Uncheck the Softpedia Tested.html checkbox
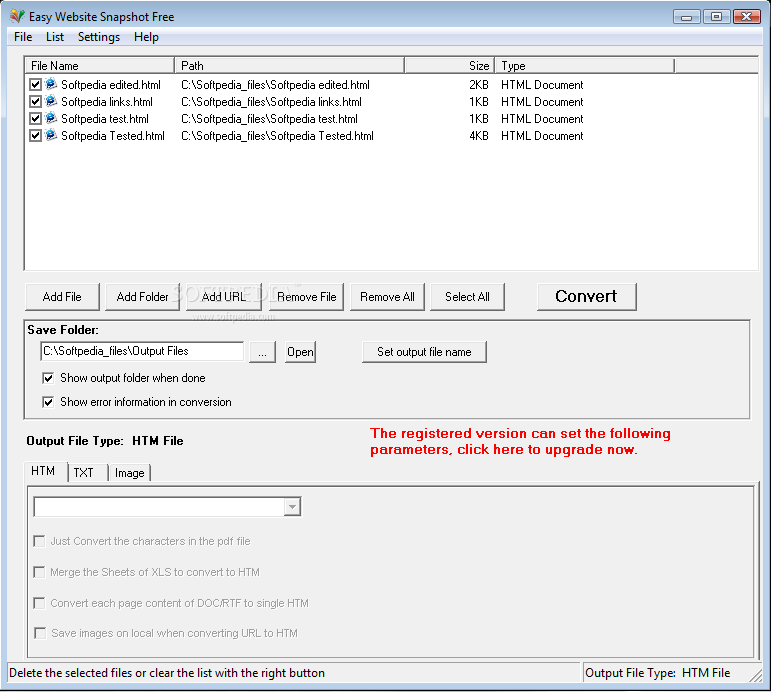The height and width of the screenshot is (692, 771). click(35, 136)
